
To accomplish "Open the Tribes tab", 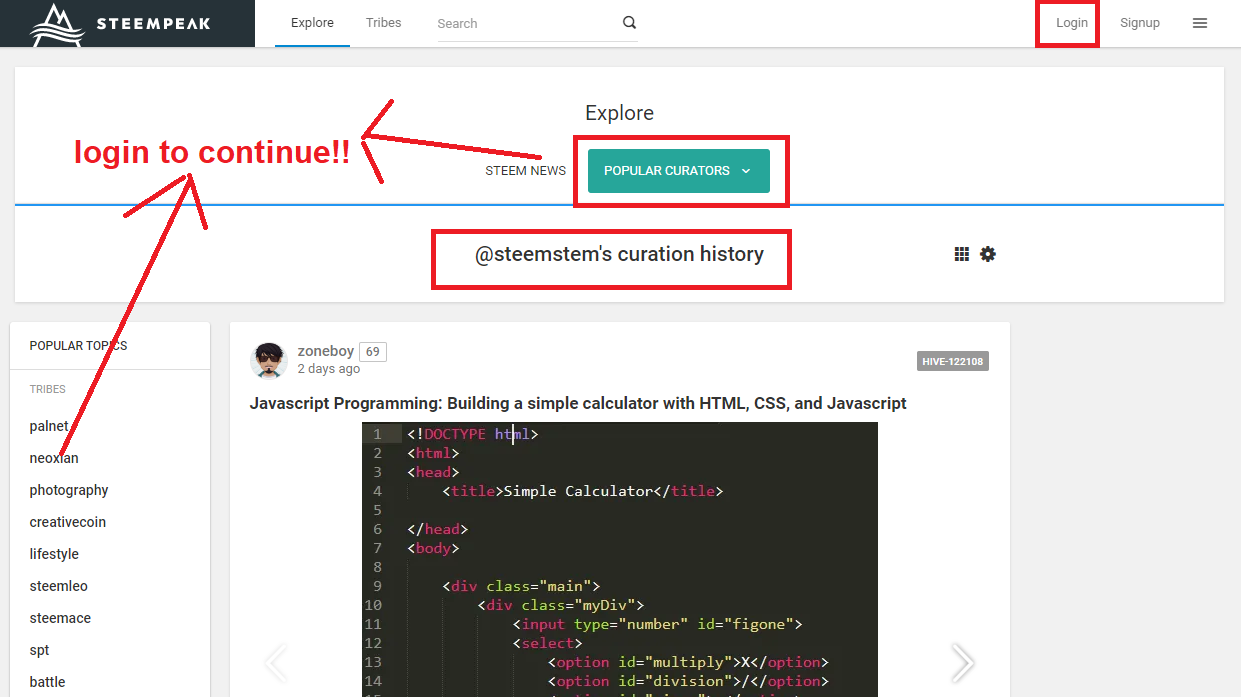I will point(383,23).
